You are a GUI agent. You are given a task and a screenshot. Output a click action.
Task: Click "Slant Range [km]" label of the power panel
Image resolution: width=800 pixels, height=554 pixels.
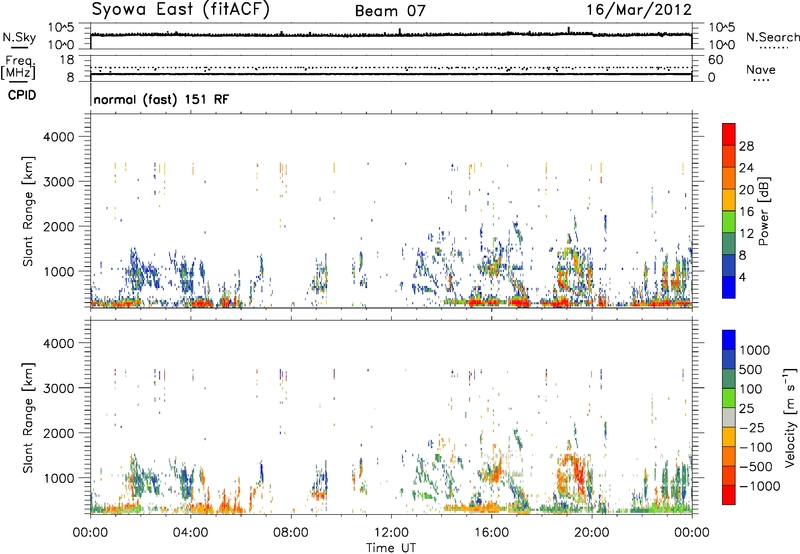click(28, 211)
